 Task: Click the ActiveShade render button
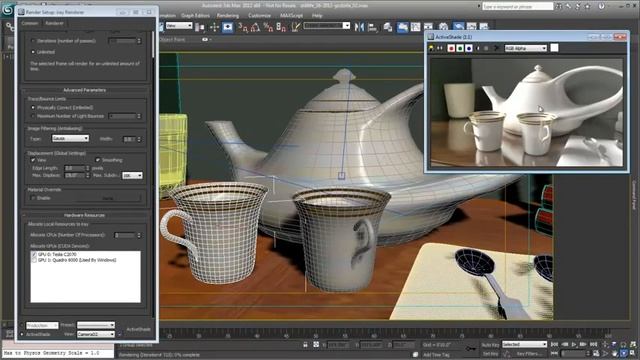138,329
